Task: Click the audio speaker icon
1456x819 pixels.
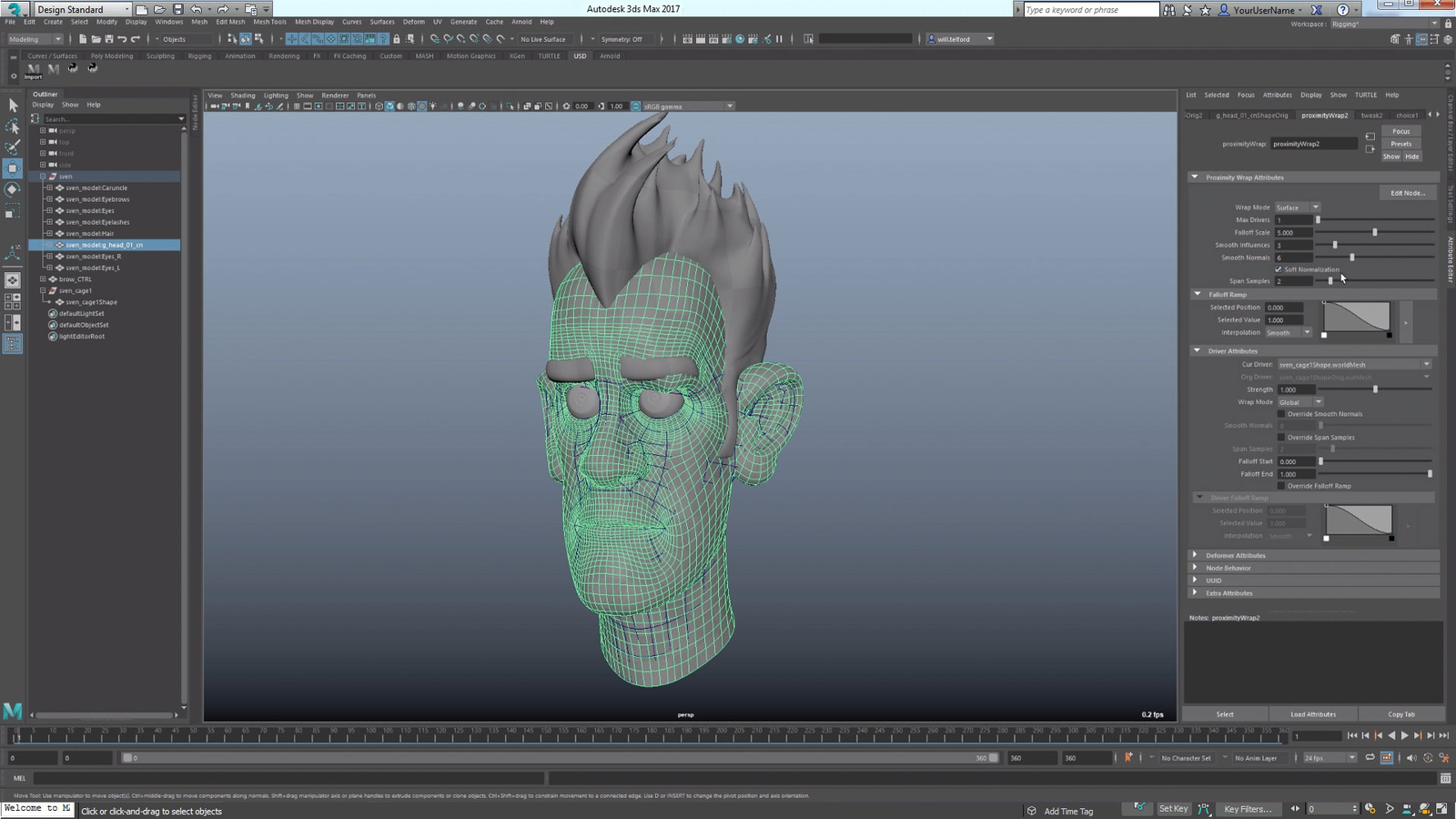Action: pos(1411,758)
